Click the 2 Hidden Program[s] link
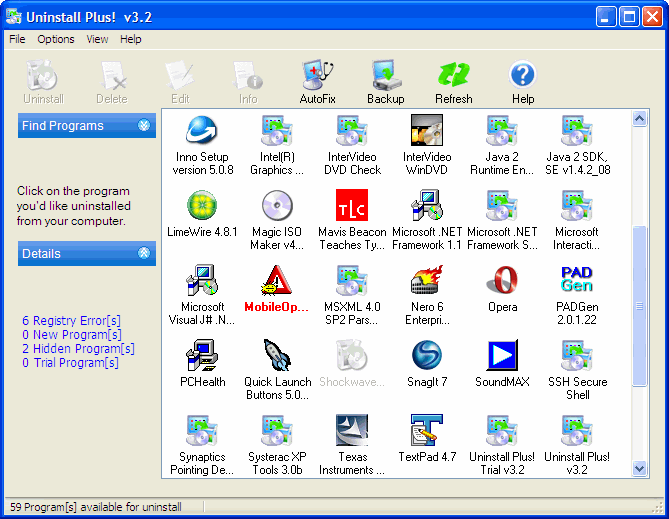The height and width of the screenshot is (519, 669). tap(78, 348)
